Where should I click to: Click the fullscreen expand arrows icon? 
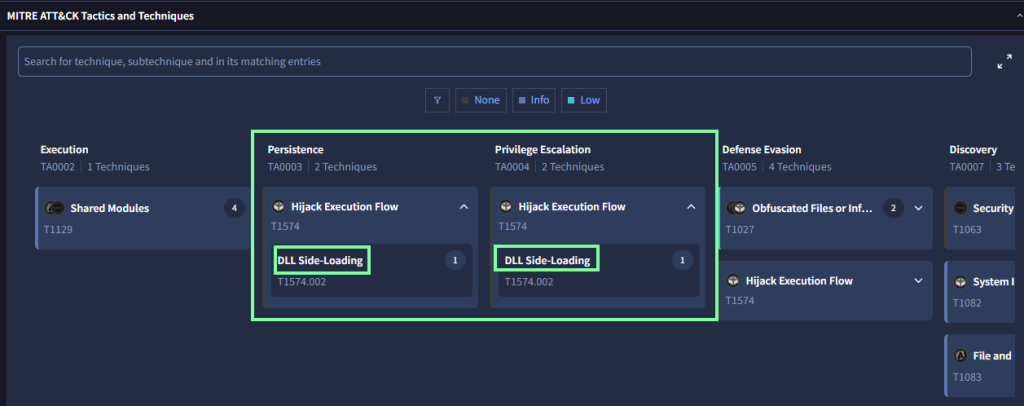(1004, 62)
